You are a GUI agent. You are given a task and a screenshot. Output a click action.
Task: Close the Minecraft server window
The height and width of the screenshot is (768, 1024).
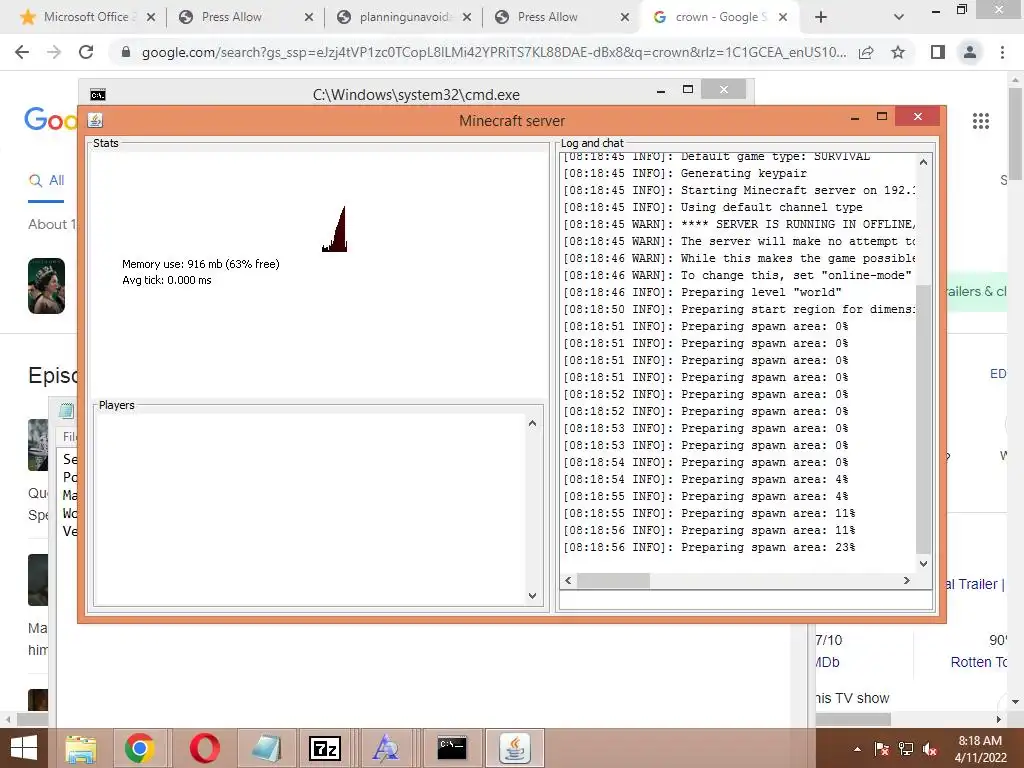[918, 116]
